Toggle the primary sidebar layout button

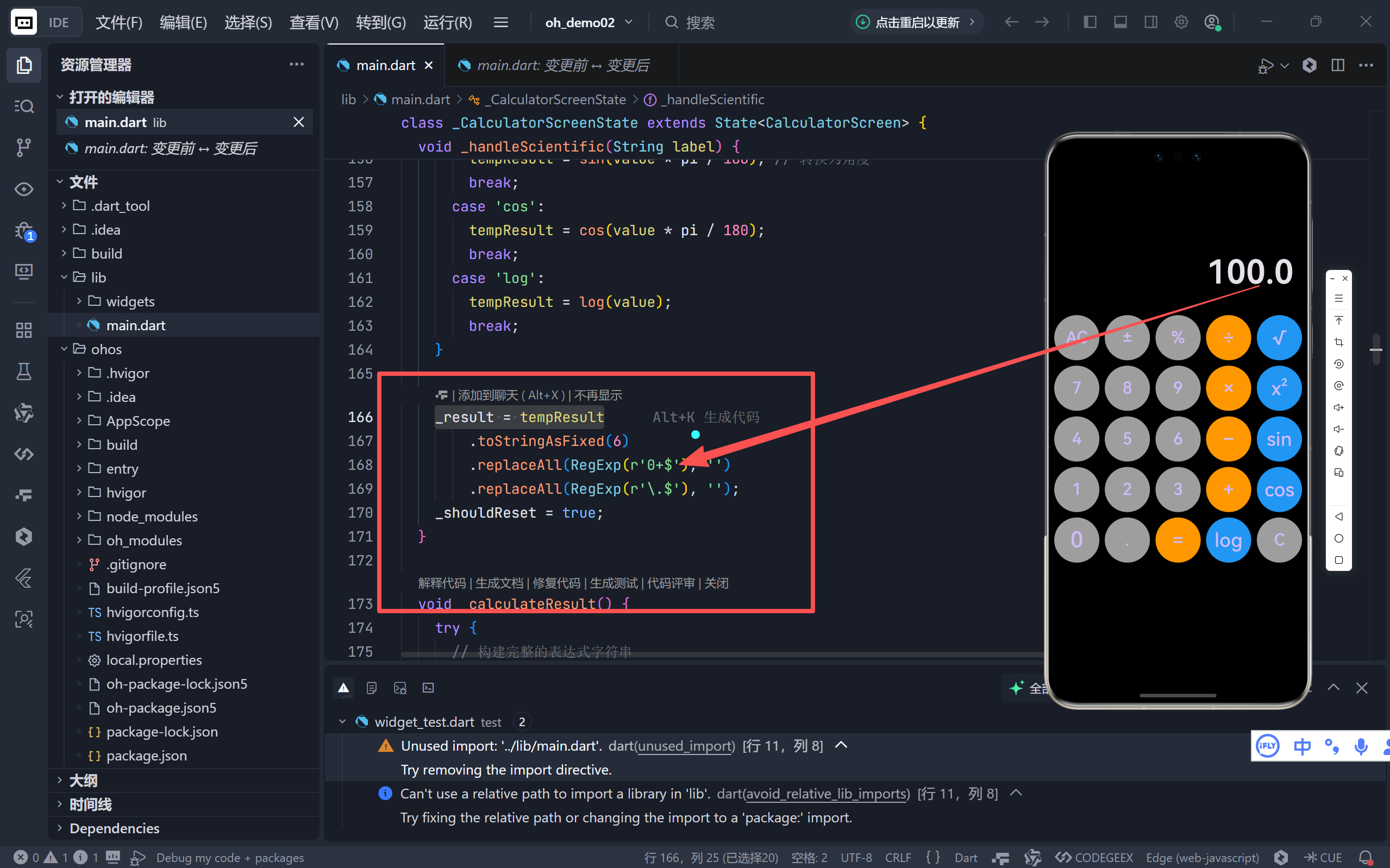(x=1089, y=22)
